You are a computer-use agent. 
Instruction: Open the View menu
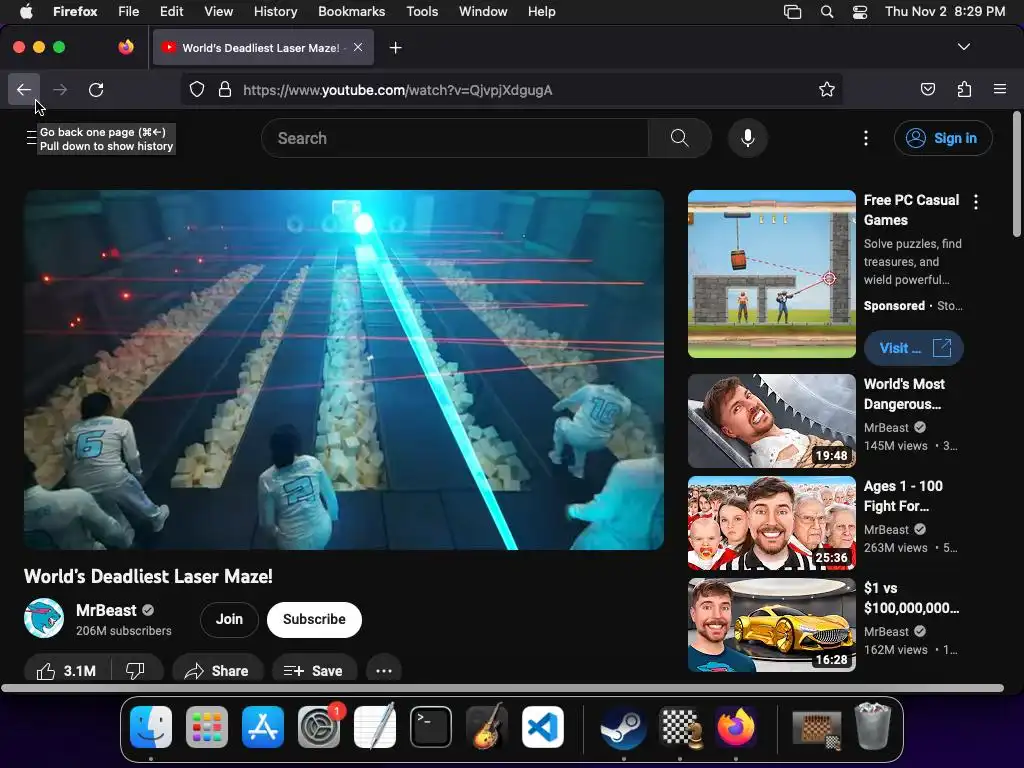(218, 11)
